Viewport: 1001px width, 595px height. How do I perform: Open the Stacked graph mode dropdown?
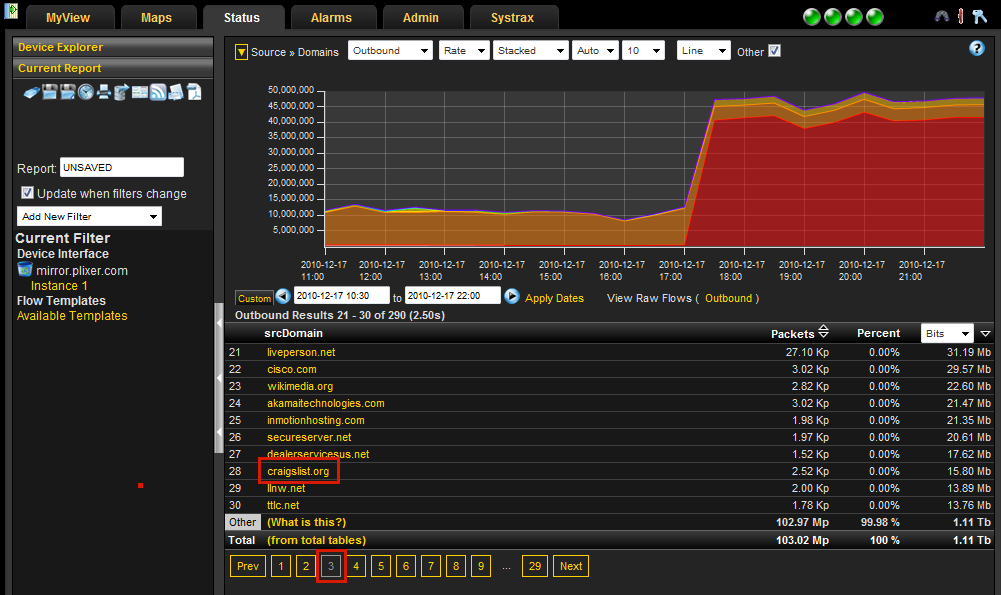tap(530, 51)
